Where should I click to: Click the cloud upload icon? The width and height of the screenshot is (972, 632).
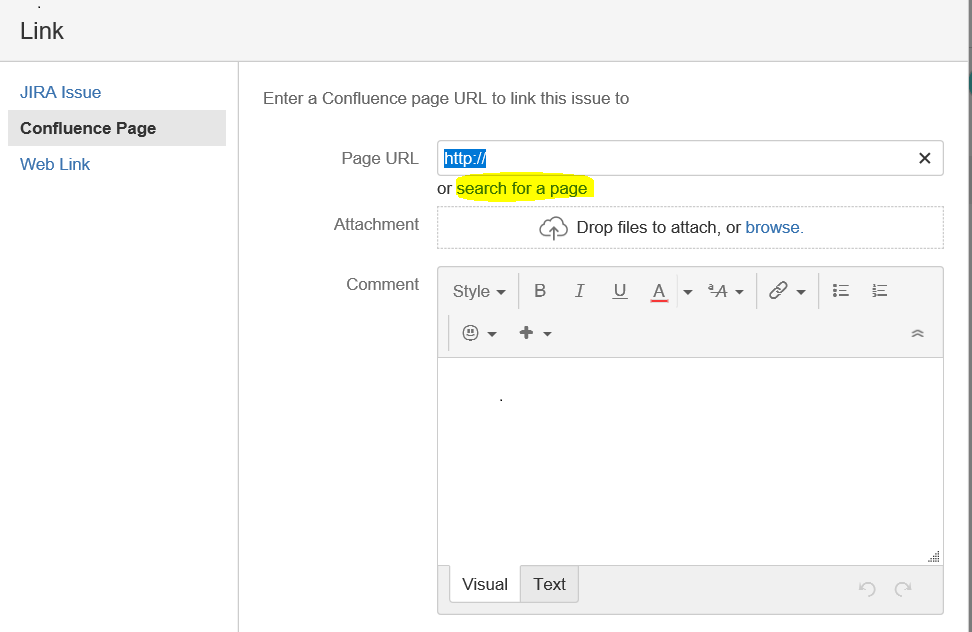(553, 227)
